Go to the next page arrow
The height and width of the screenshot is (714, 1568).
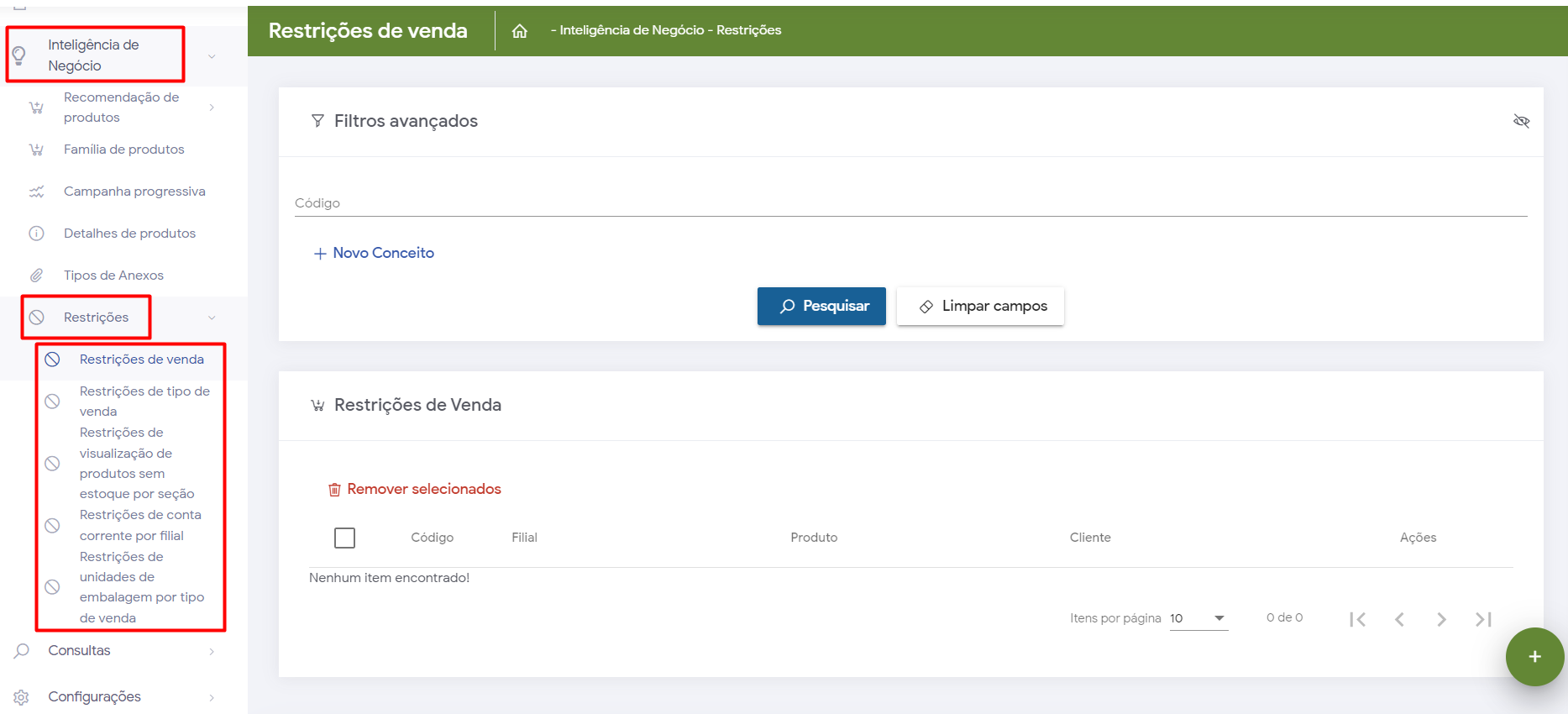pyautogui.click(x=1441, y=619)
